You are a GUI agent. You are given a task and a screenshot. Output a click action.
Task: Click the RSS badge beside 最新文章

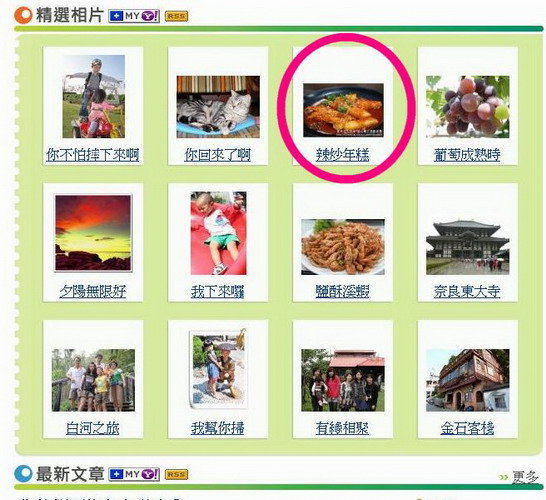pos(176,475)
